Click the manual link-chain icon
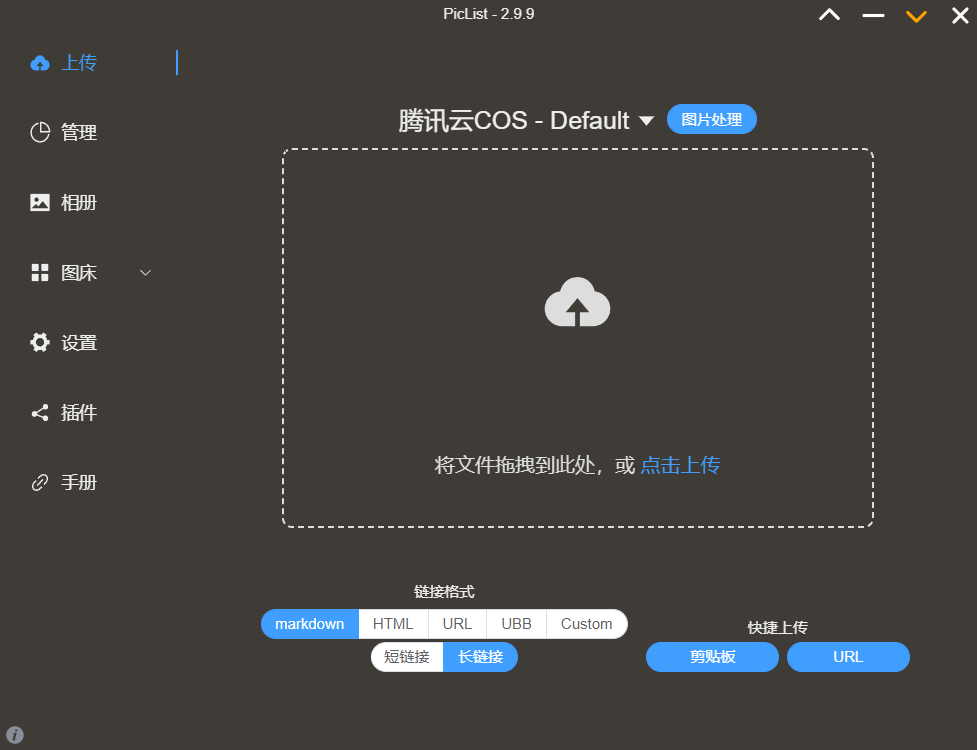Viewport: 977px width, 750px height. tap(40, 483)
